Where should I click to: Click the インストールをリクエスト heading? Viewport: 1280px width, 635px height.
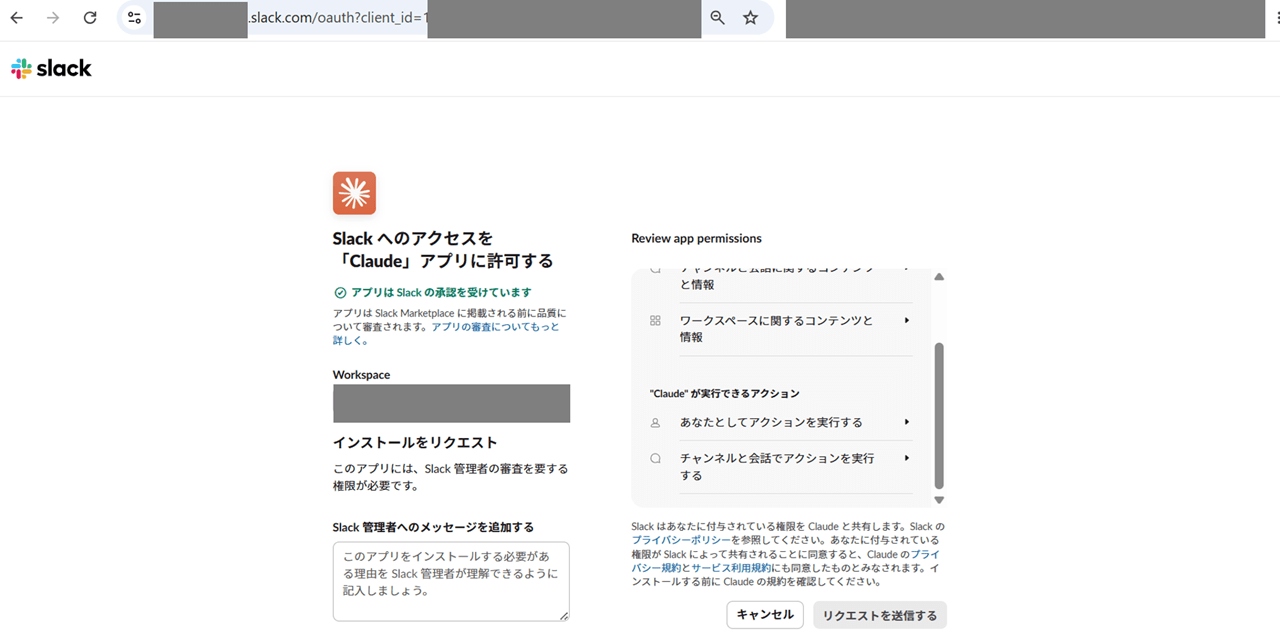click(x=415, y=443)
